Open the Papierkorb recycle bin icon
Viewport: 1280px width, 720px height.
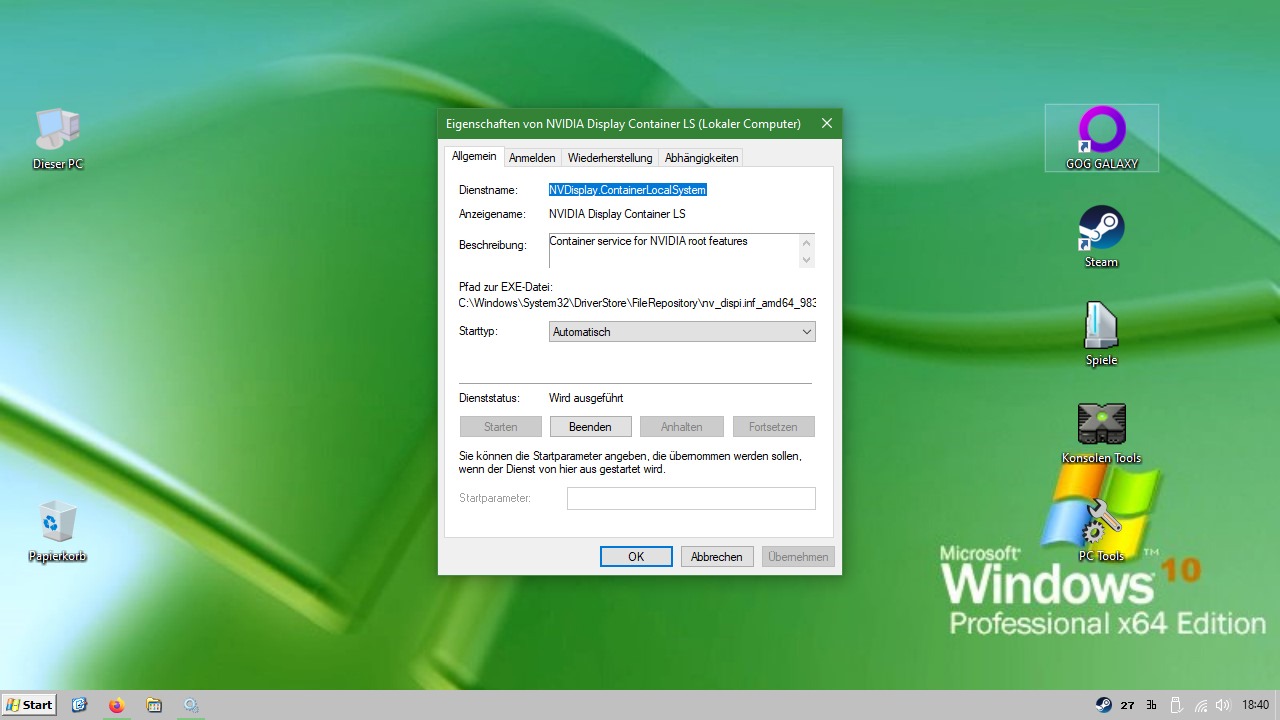tap(58, 532)
